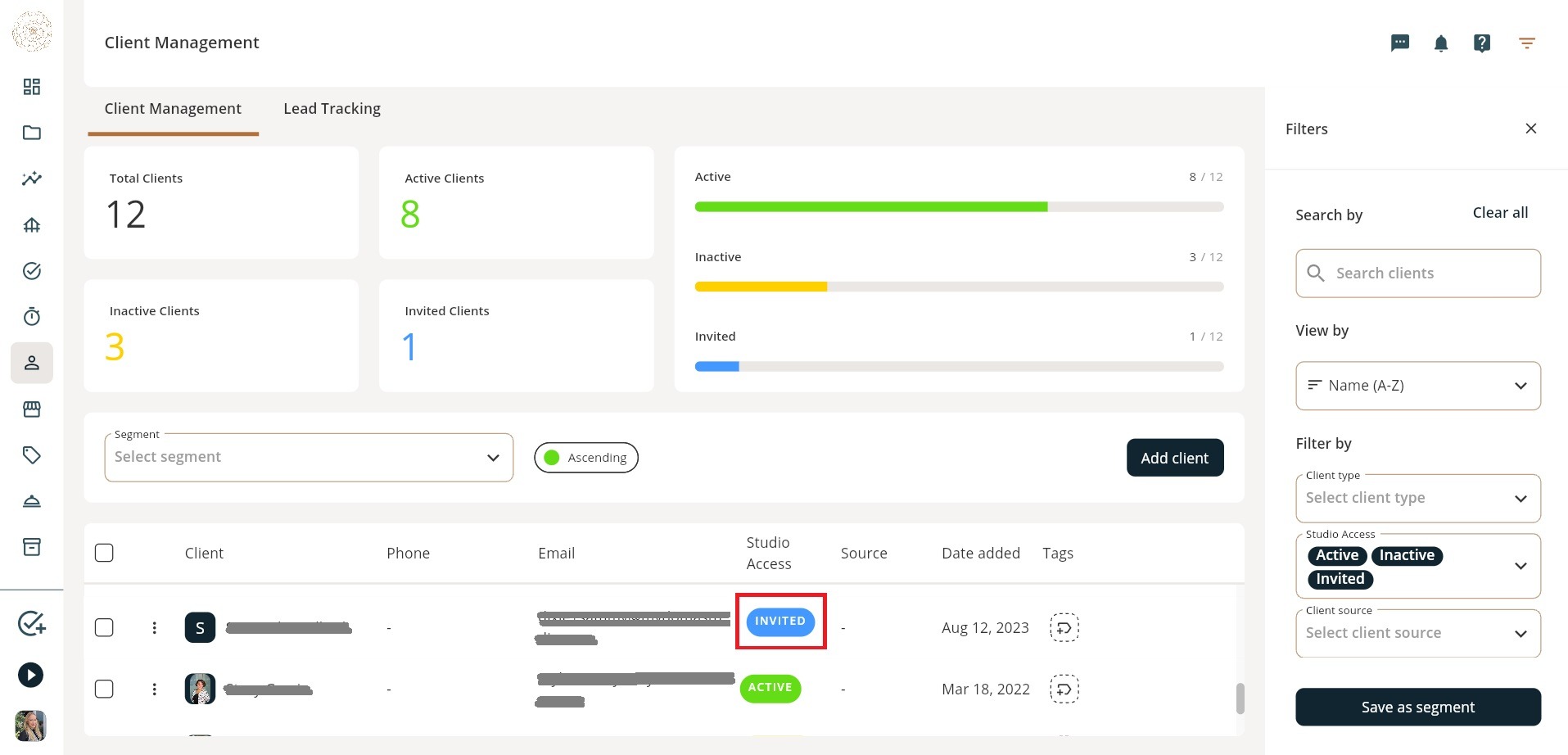
Task: Open the notifications bell
Action: pyautogui.click(x=1441, y=43)
